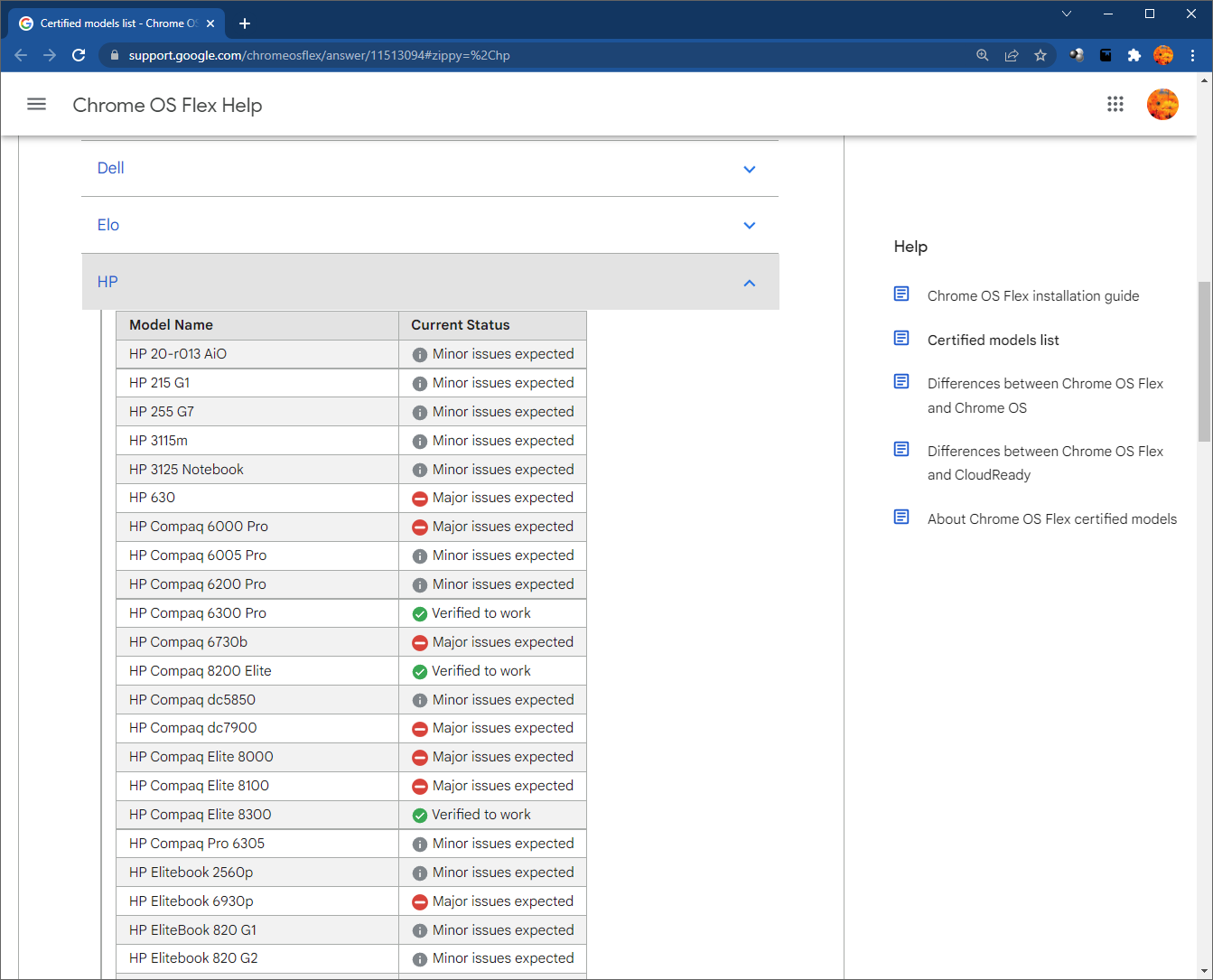The width and height of the screenshot is (1213, 980).
Task: Select the HP EliteBook 820 G1 cell
Action: pos(257,930)
